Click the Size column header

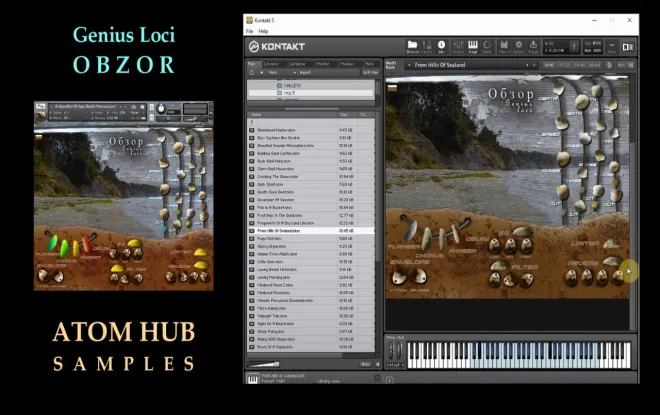pyautogui.click(x=347, y=114)
